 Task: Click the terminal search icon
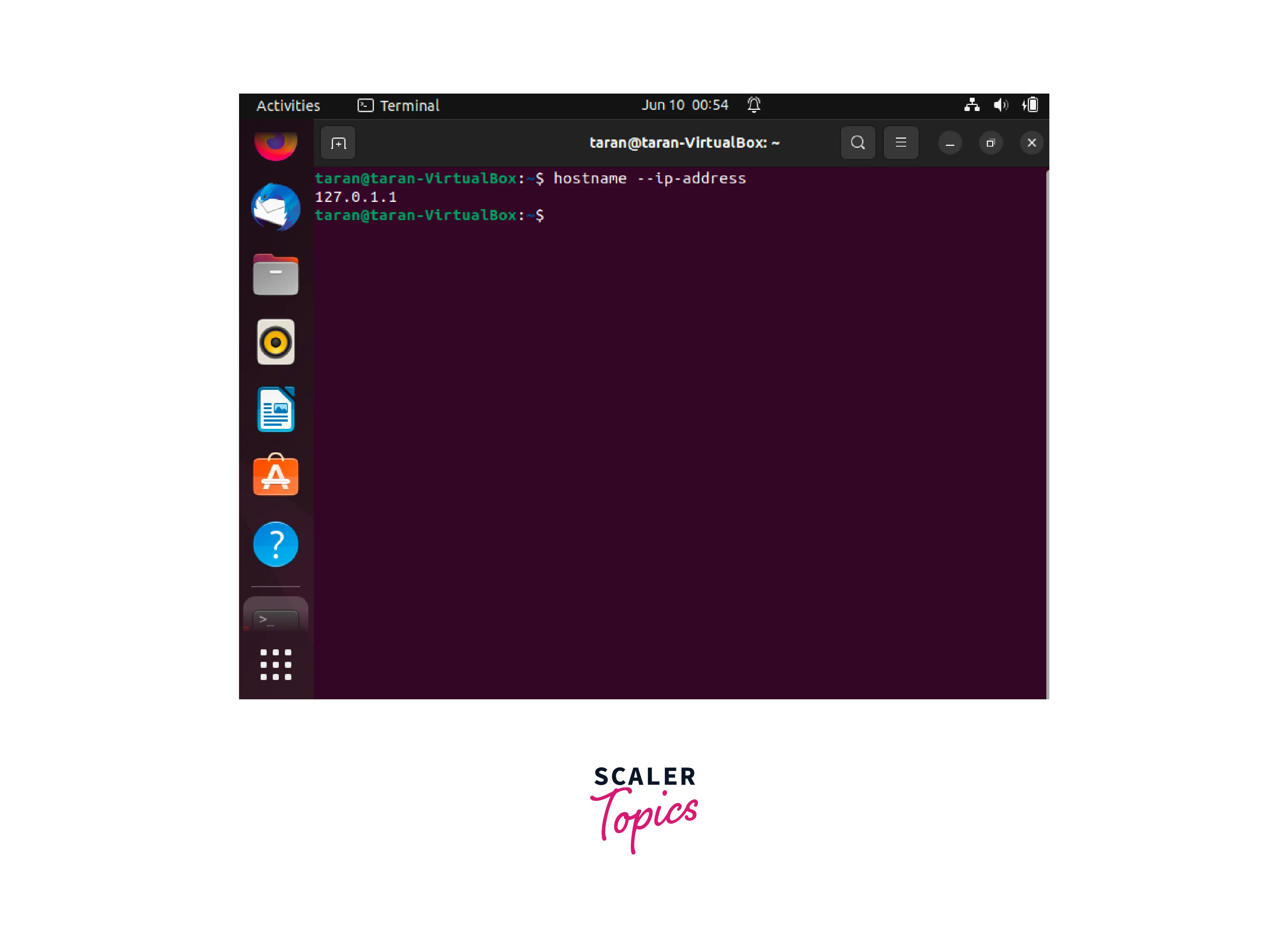click(x=858, y=142)
